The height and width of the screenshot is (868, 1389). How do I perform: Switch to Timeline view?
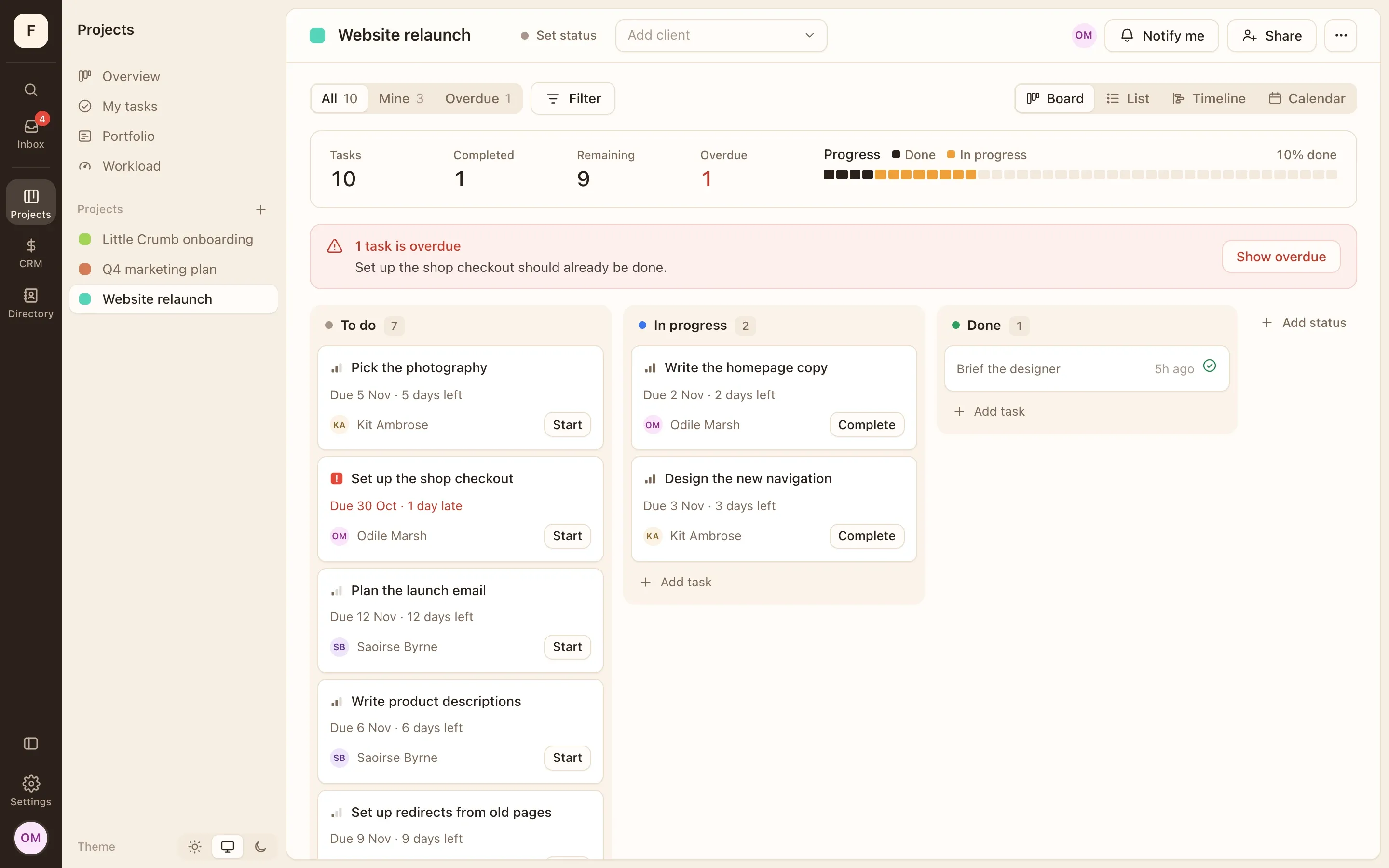[1208, 98]
